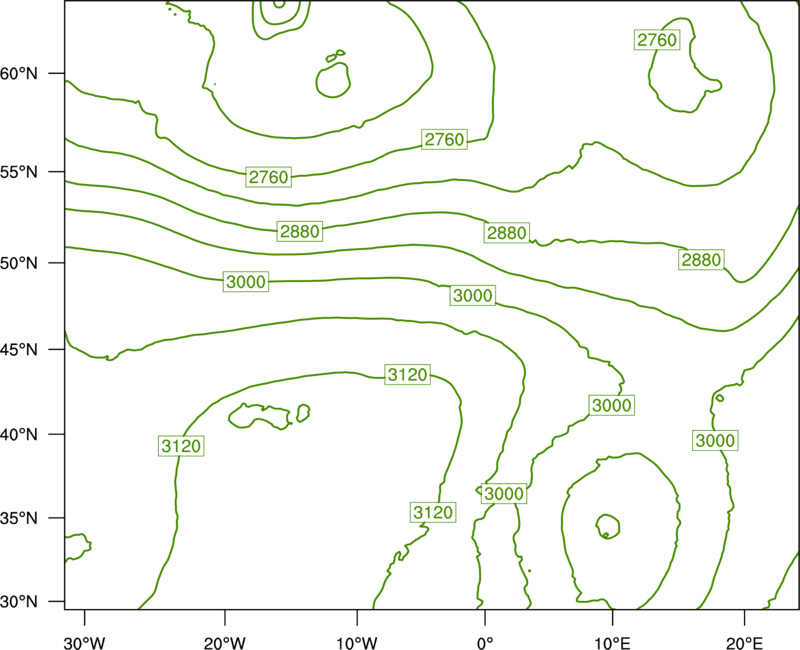Click the 10°E longitude axis label
The height and width of the screenshot is (650, 800).
612,643
